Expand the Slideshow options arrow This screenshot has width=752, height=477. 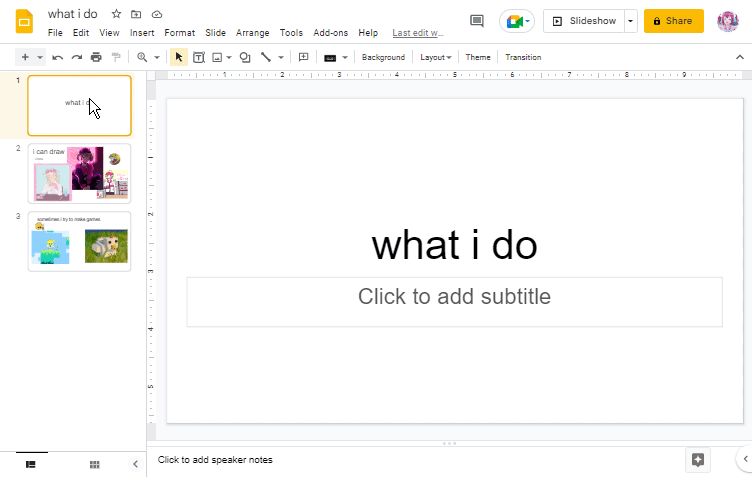click(630, 21)
